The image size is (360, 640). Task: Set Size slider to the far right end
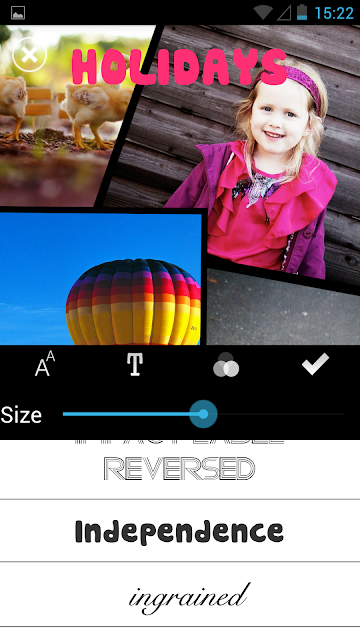click(344, 414)
